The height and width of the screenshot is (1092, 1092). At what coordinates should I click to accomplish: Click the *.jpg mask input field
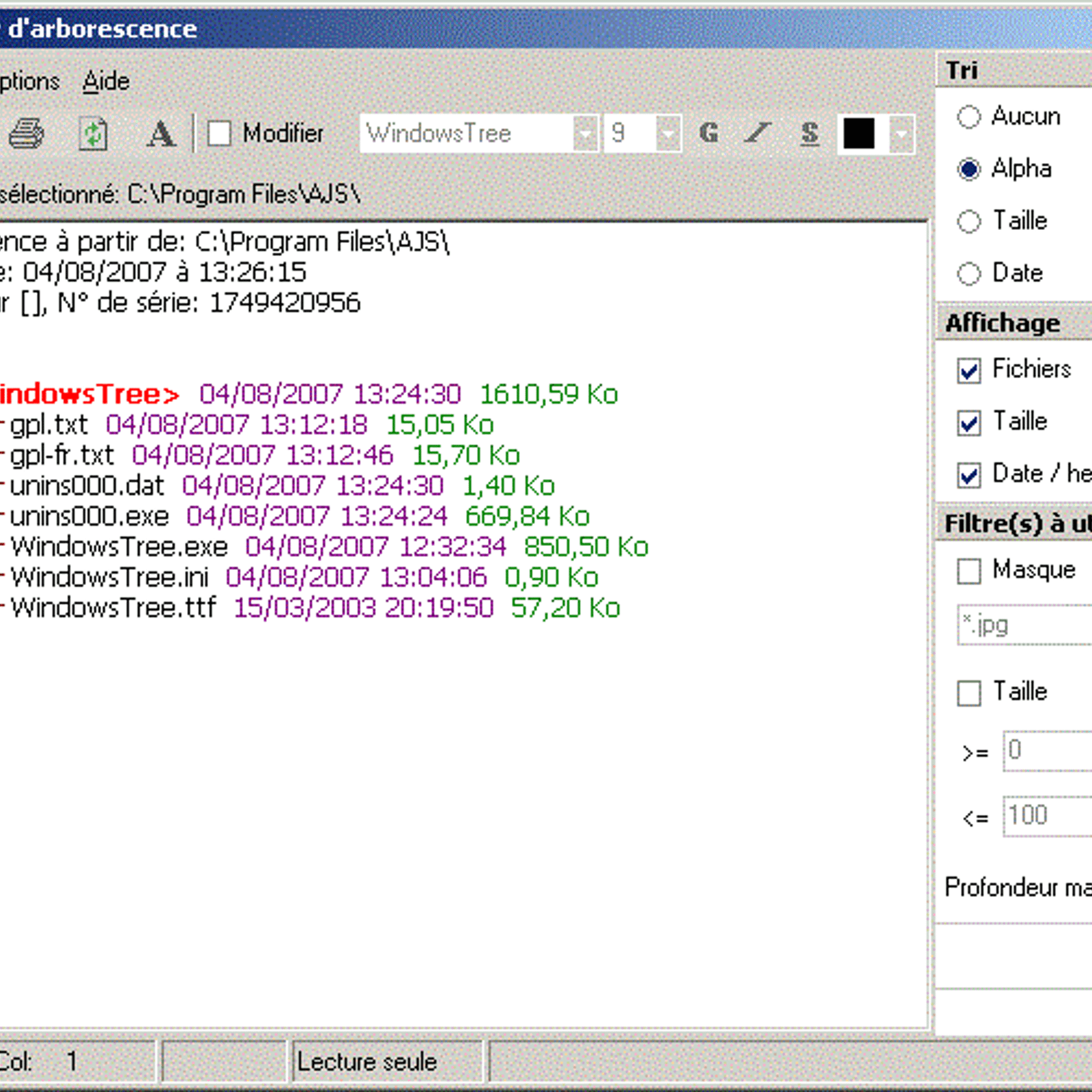coord(1024,625)
